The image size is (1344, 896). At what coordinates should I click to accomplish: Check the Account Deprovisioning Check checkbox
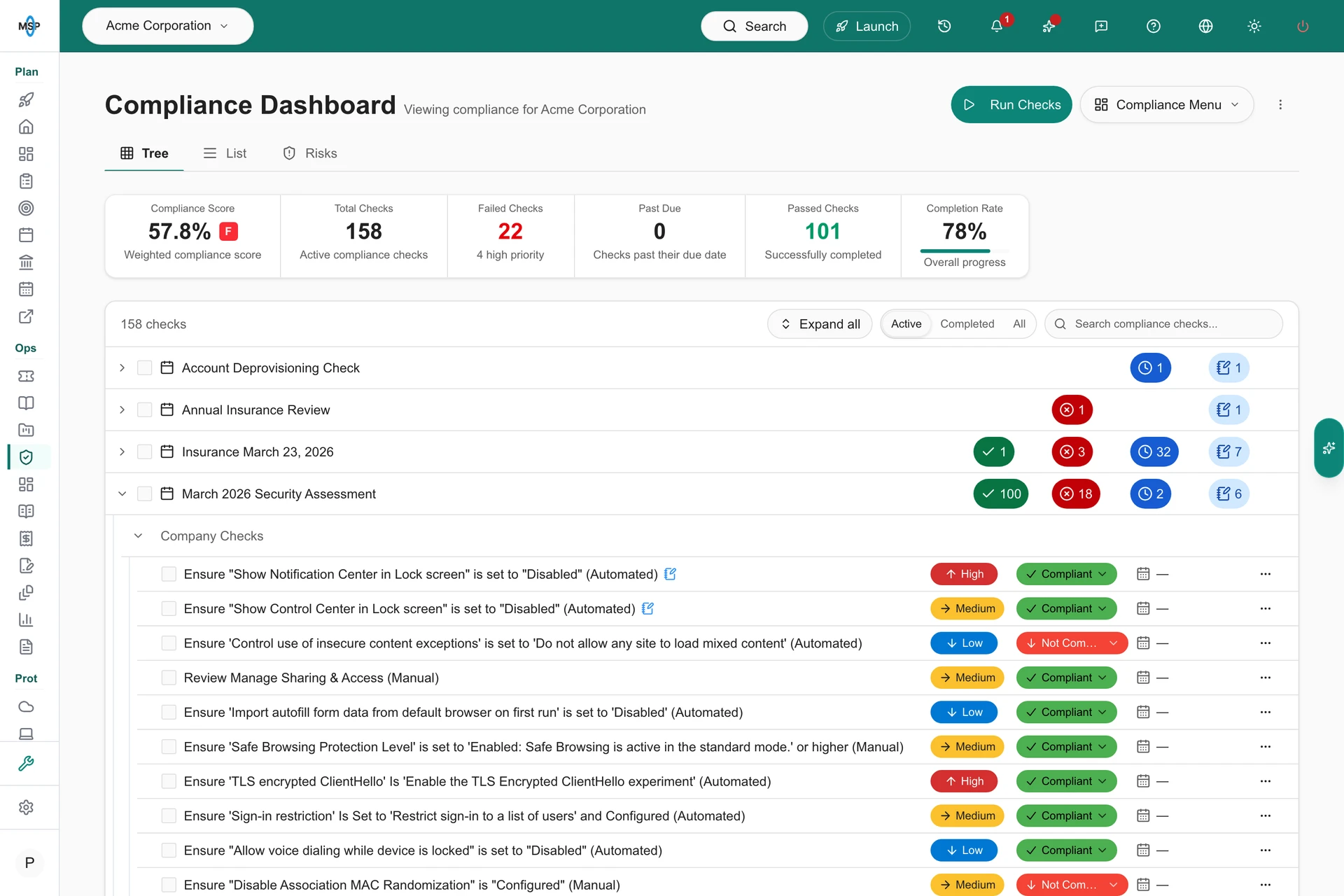[144, 367]
